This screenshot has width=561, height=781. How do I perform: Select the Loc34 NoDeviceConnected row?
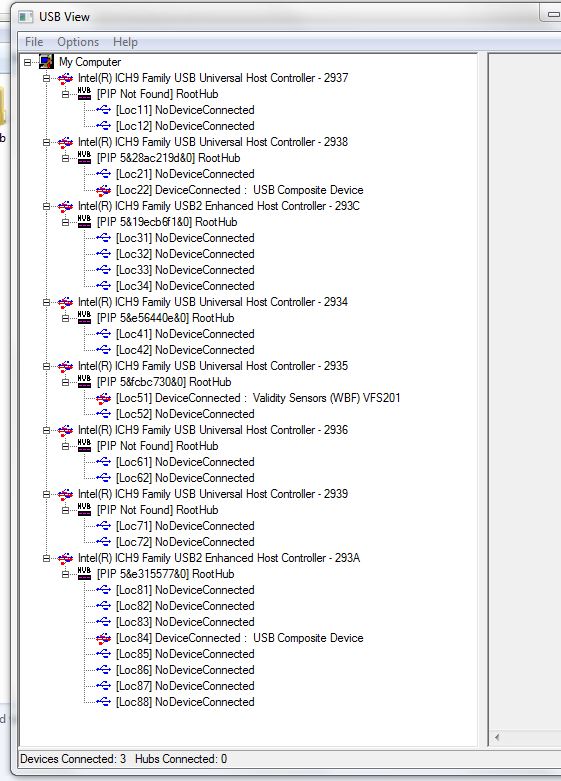[185, 286]
